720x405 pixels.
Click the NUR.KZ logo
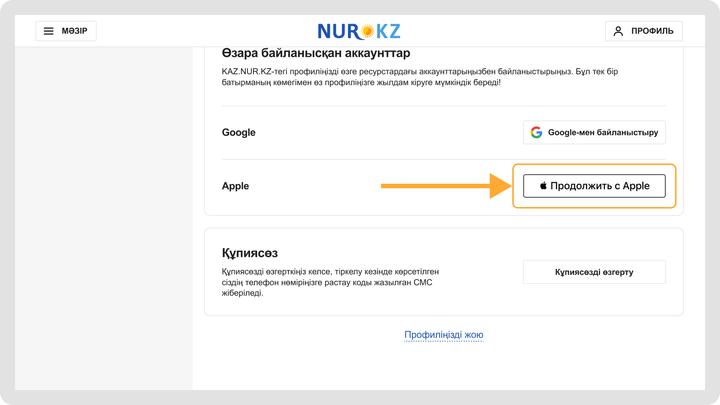pos(359,31)
